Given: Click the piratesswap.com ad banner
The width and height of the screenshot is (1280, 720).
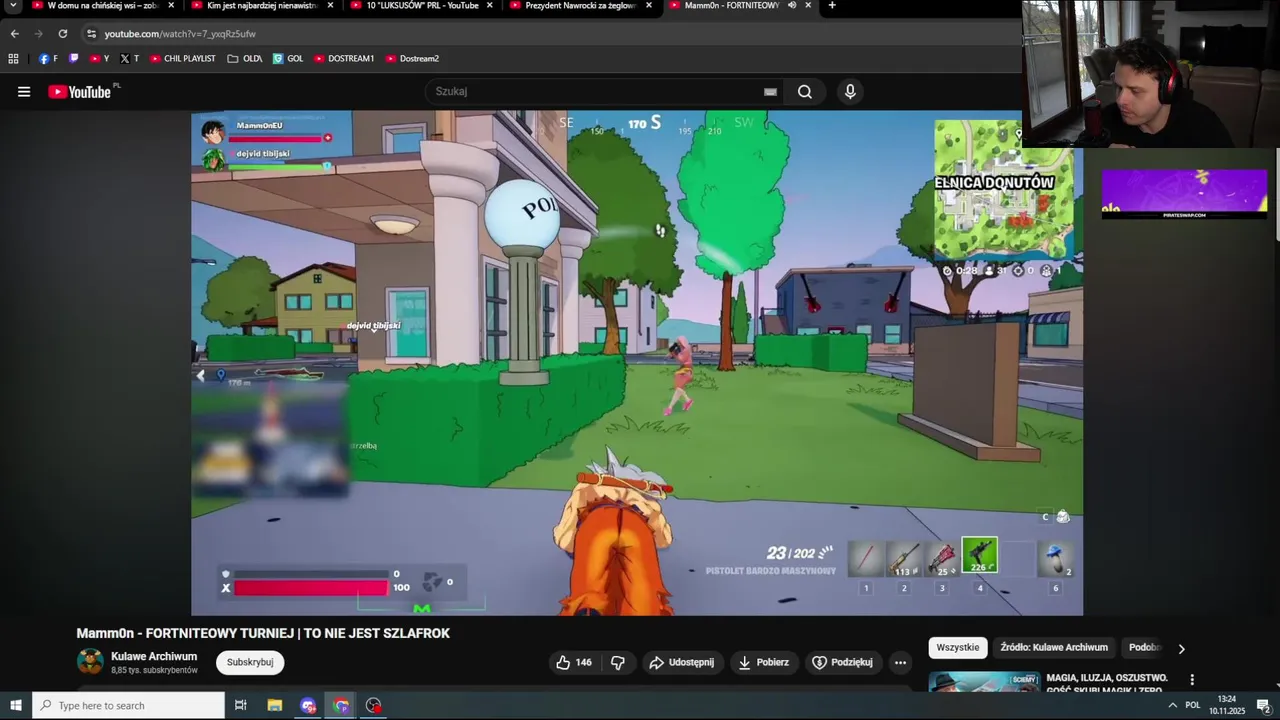Looking at the screenshot, I should (x=1184, y=194).
